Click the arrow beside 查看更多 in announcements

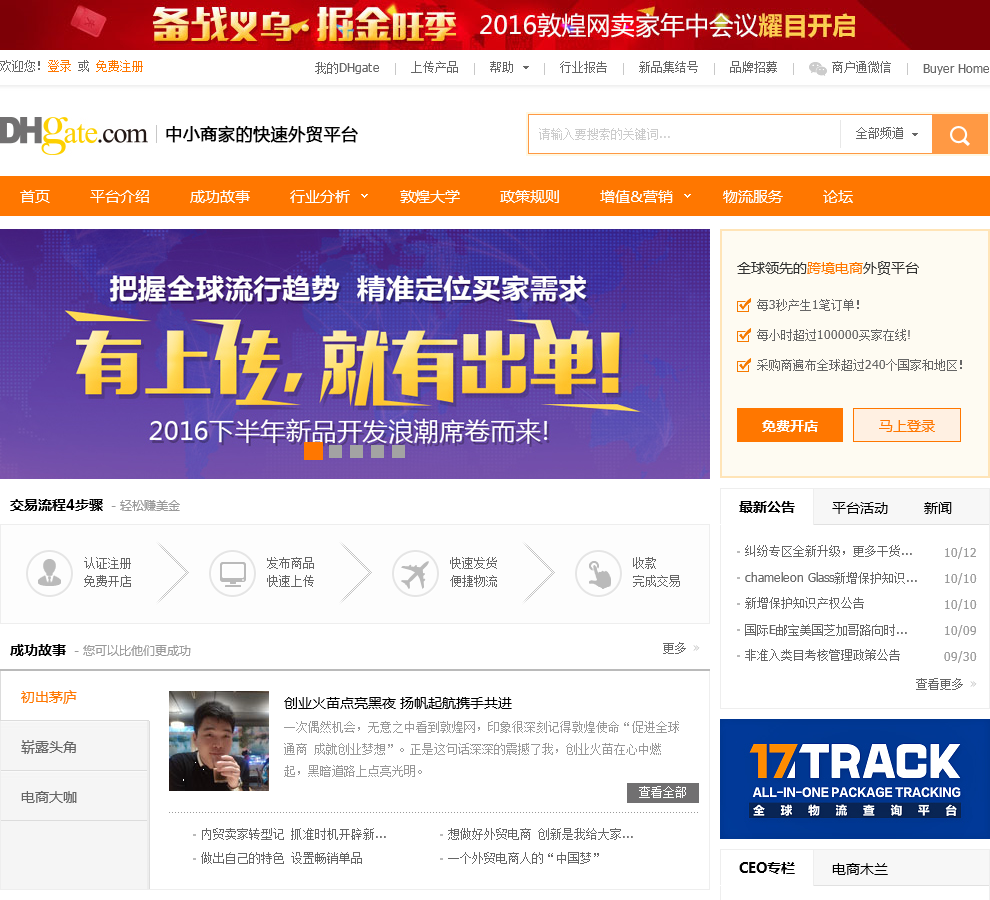pos(973,684)
